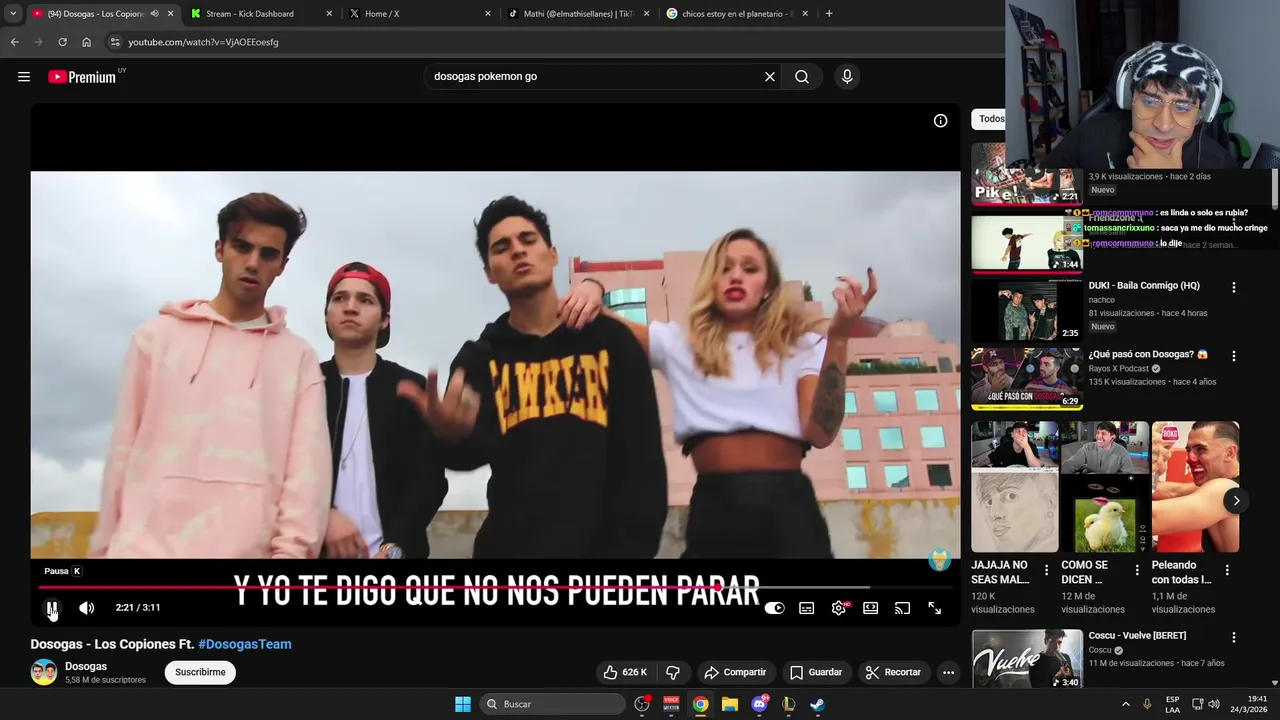This screenshot has height=720, width=1280.
Task: Cast video to a TV device
Action: click(x=902, y=608)
